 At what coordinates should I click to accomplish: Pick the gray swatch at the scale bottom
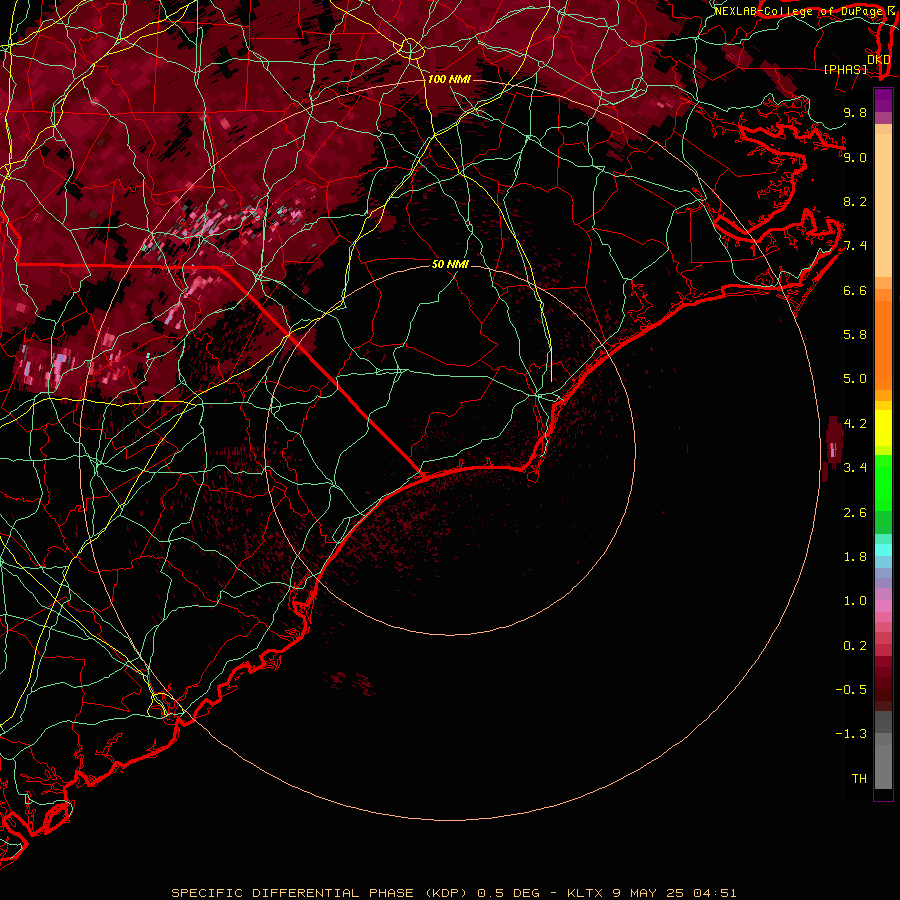click(x=883, y=767)
